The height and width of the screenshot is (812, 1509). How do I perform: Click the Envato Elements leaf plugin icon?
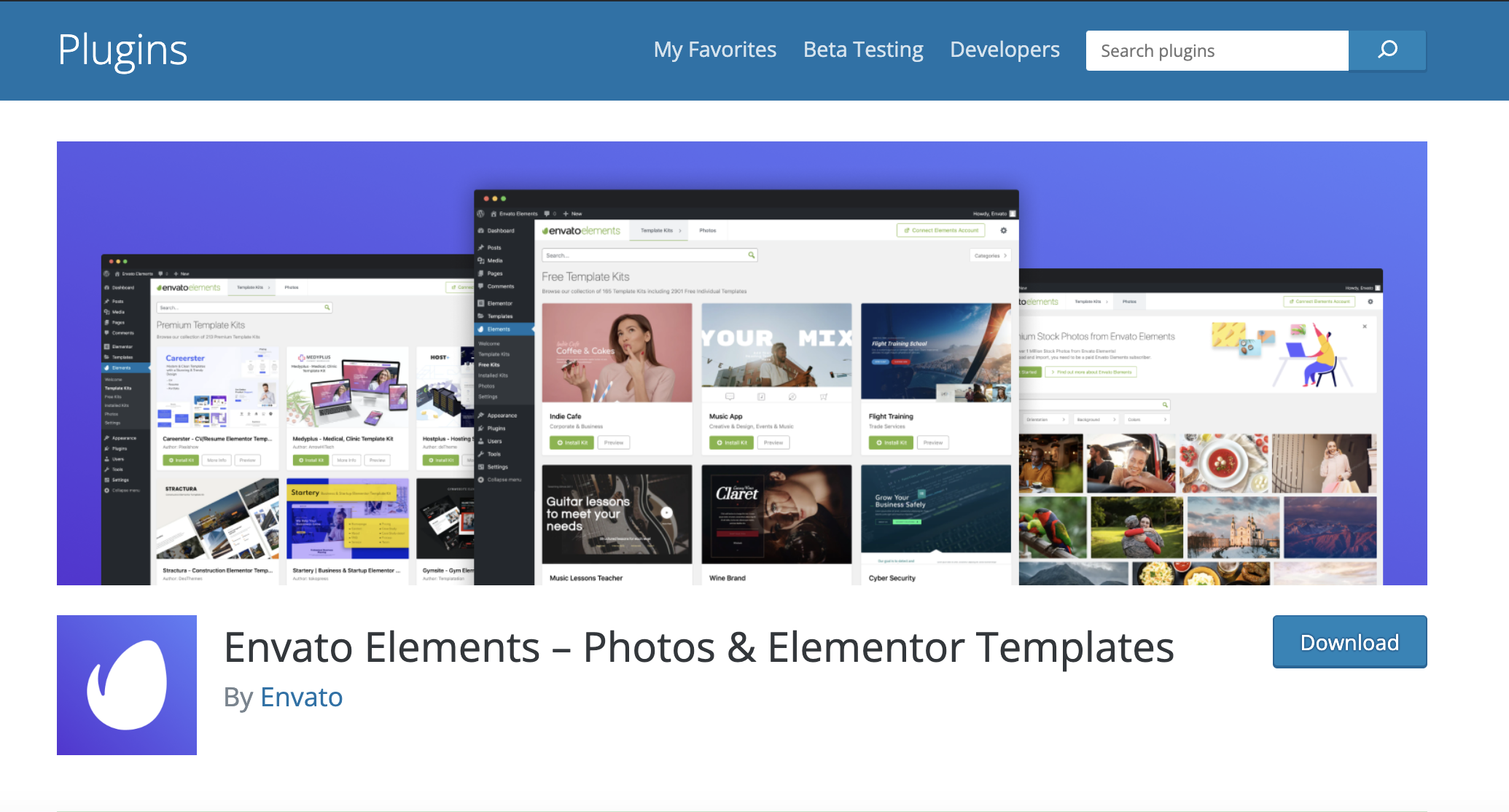pos(125,685)
